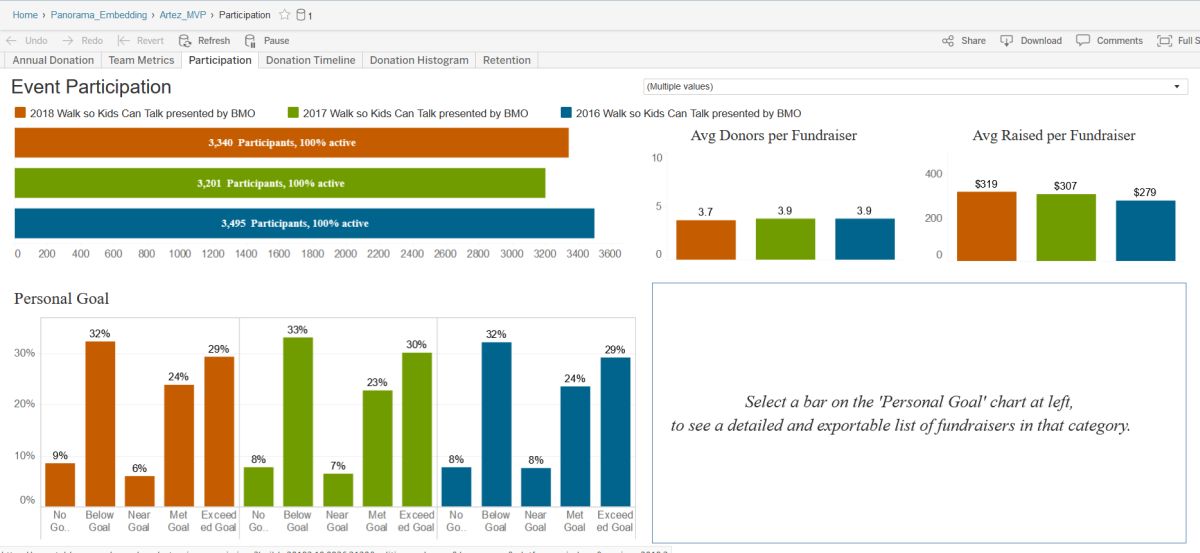
Task: Select the blue 24% Met Goal bar
Action: point(576,447)
